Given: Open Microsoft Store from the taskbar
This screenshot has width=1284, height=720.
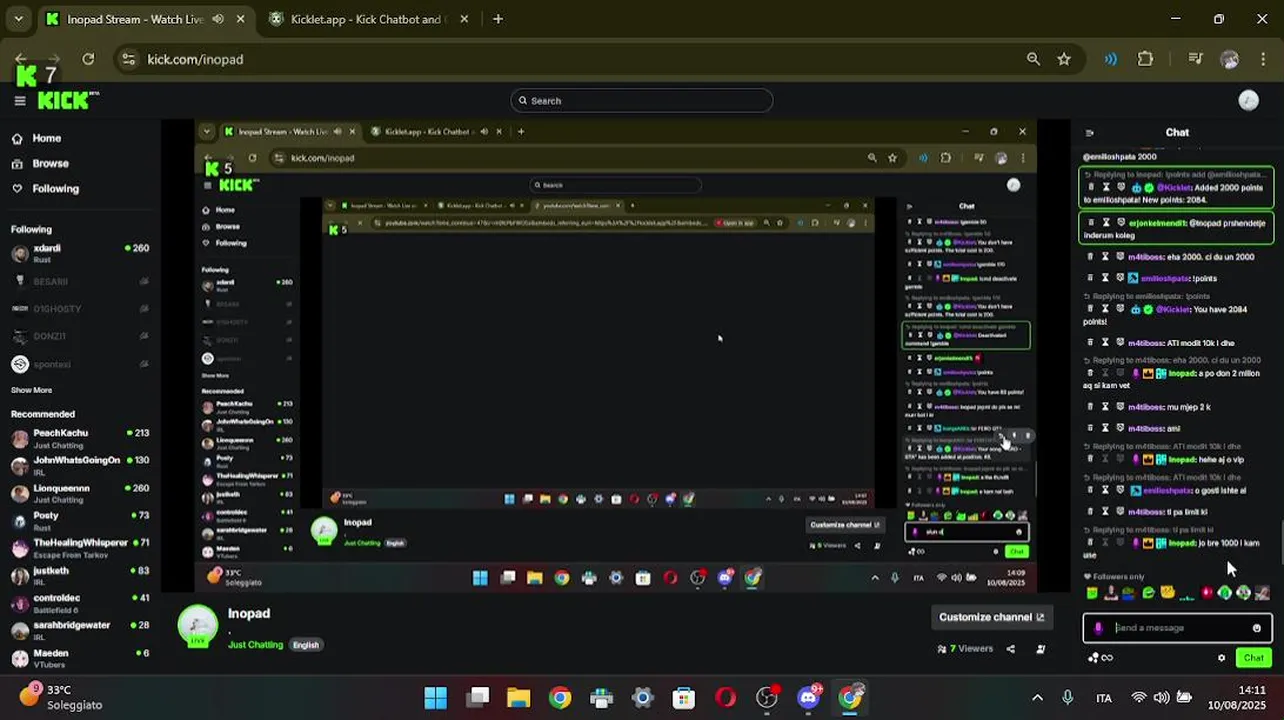Looking at the screenshot, I should (x=683, y=697).
